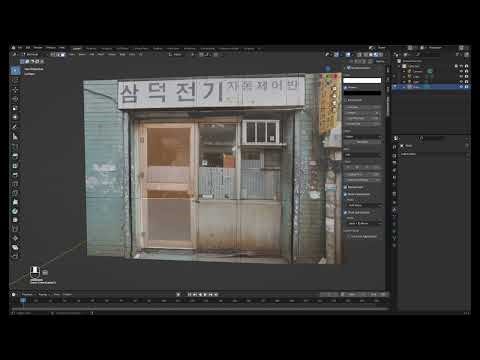Select the Measure tool
480x360 pixels.
click(15, 136)
